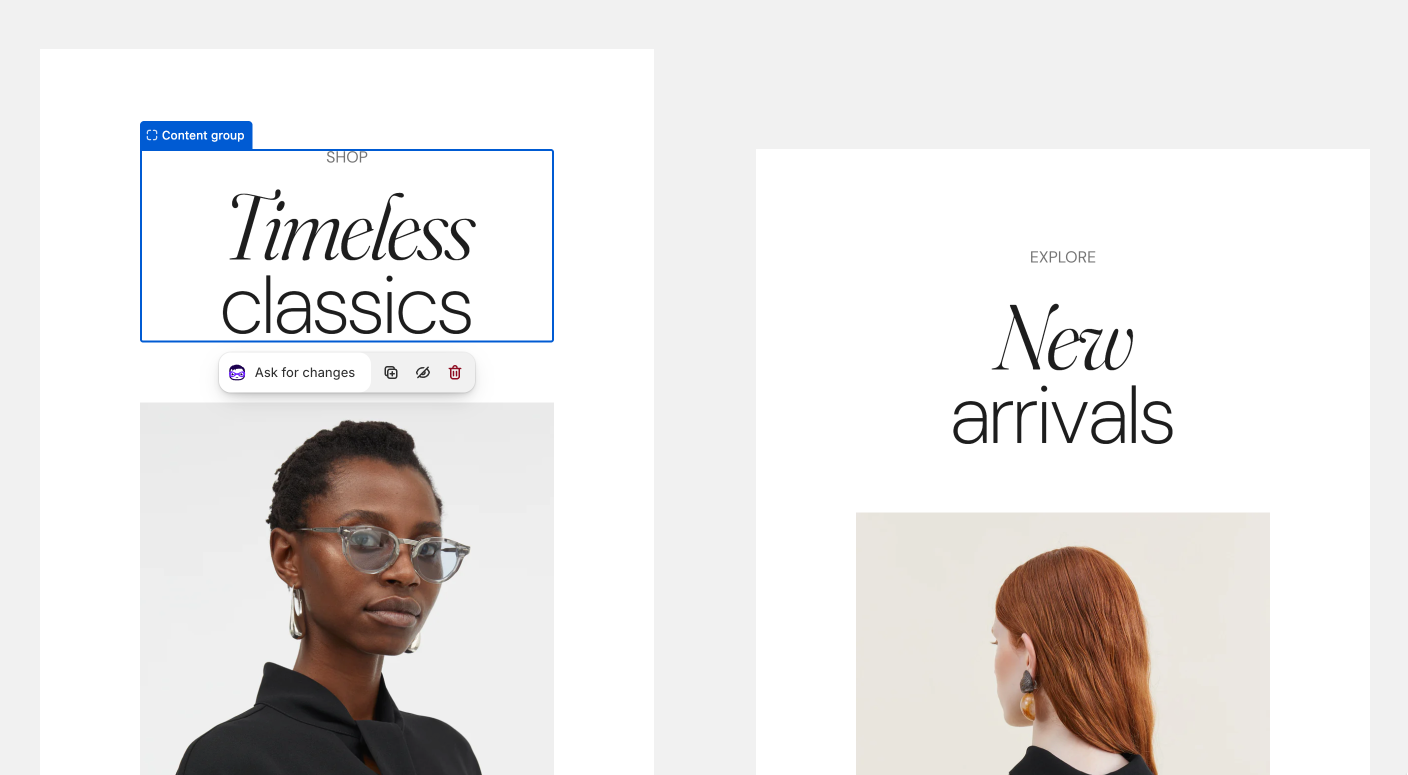Viewport: 1408px width, 775px height.
Task: Select the Content group label tag
Action: 196,135
